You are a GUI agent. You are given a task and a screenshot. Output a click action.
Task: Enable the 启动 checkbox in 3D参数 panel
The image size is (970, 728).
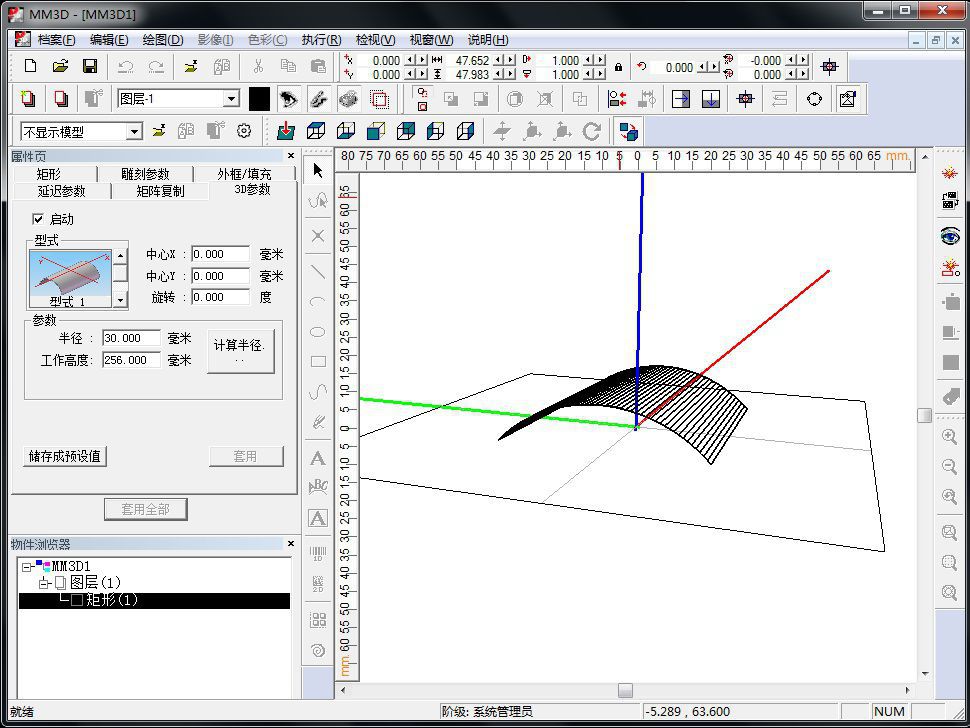point(38,219)
